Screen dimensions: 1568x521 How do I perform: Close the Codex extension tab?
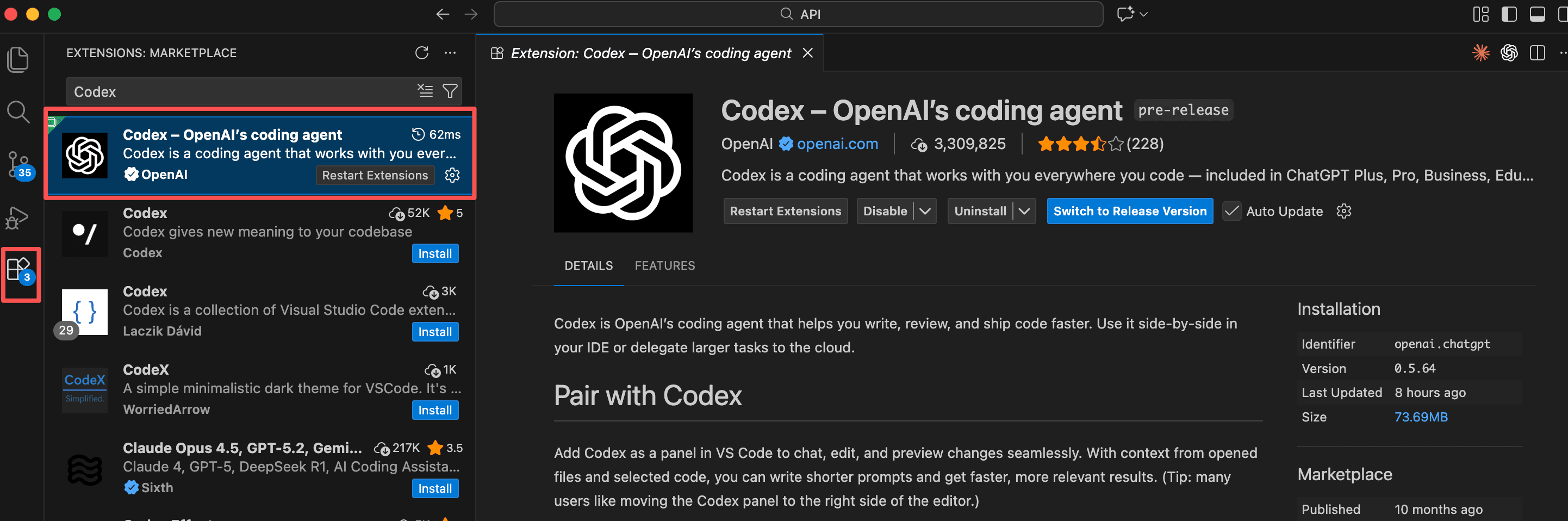808,53
